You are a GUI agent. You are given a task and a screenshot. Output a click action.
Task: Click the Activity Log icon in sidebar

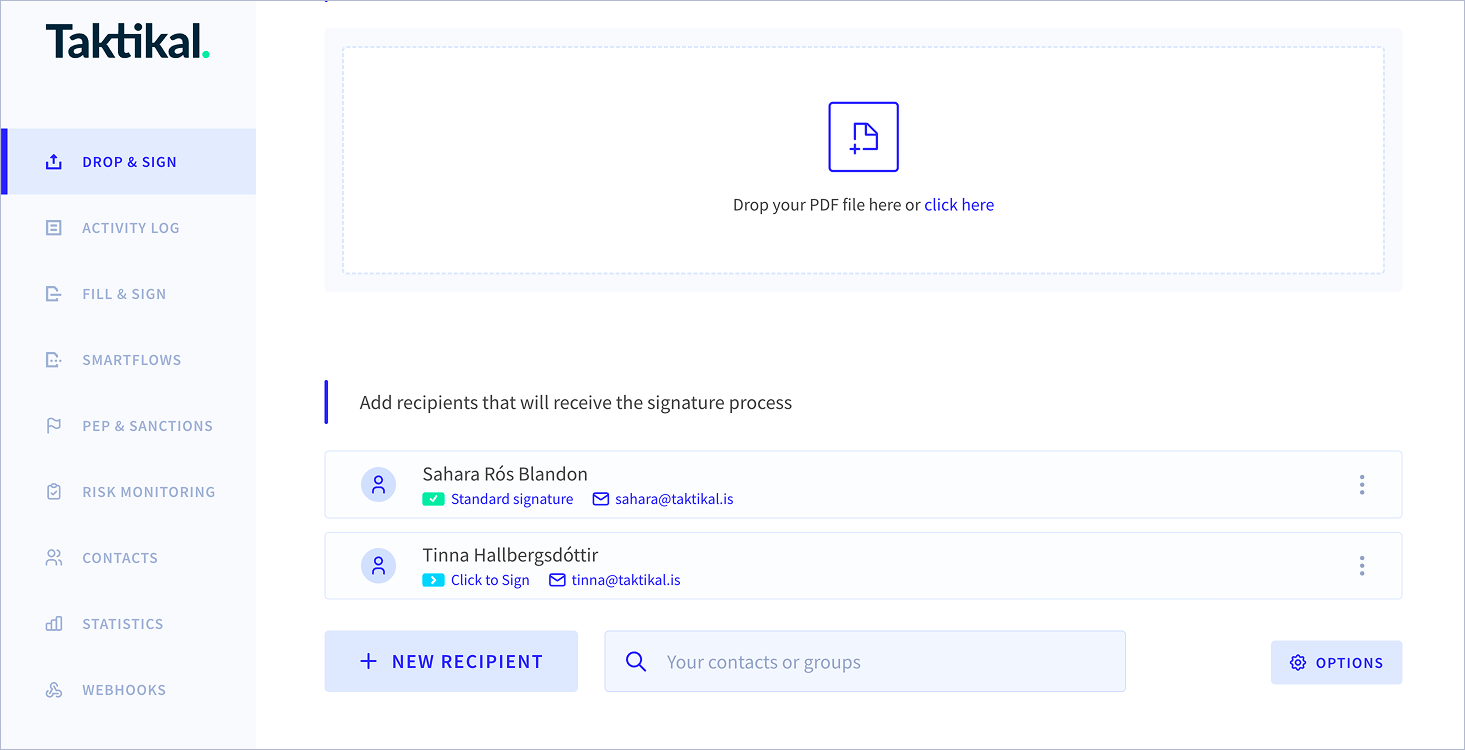click(x=54, y=228)
